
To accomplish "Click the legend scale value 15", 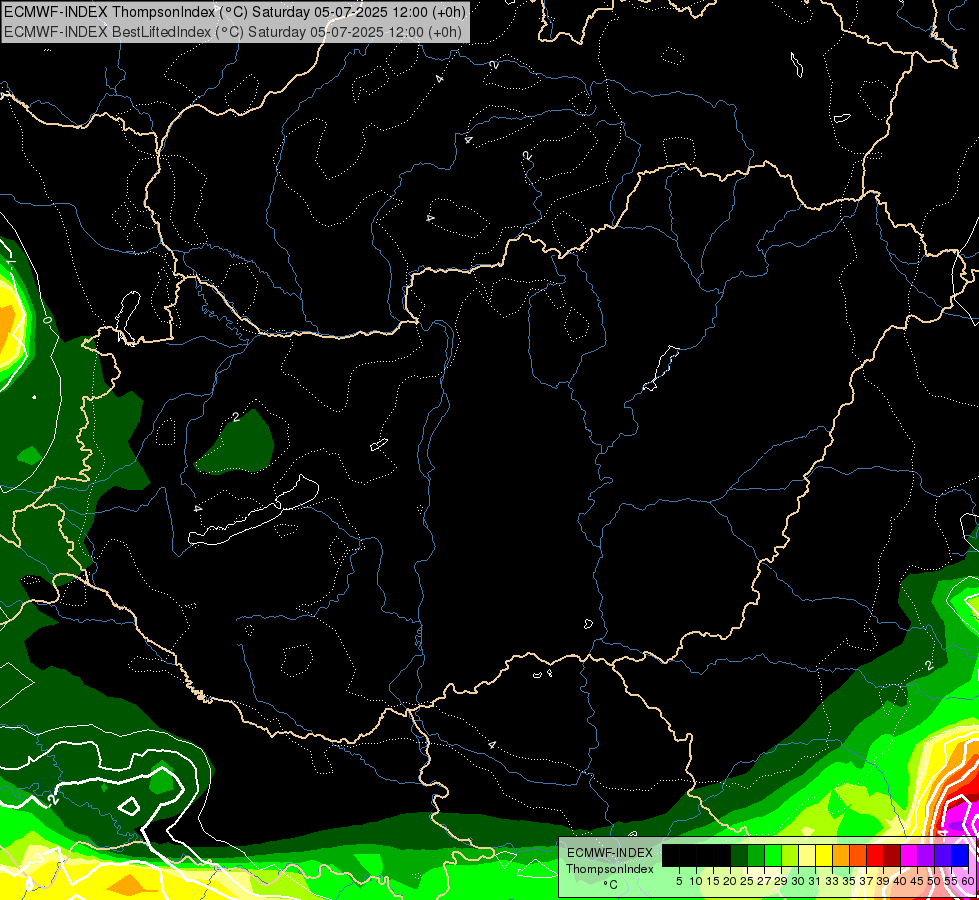I will coord(713,881).
